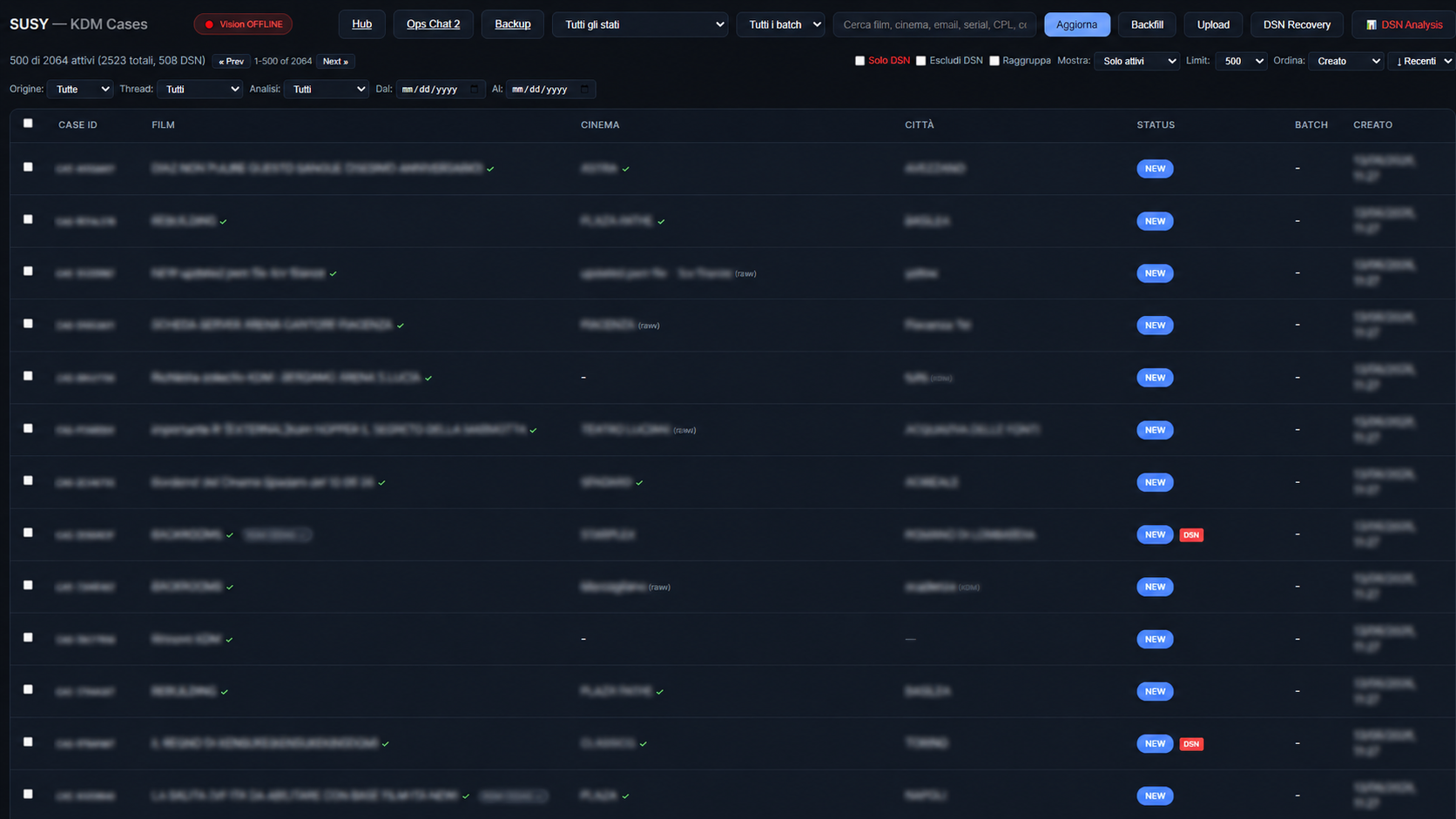Click the 500 di 2064 attivi summary text
The image size is (1456, 819).
pos(107,61)
